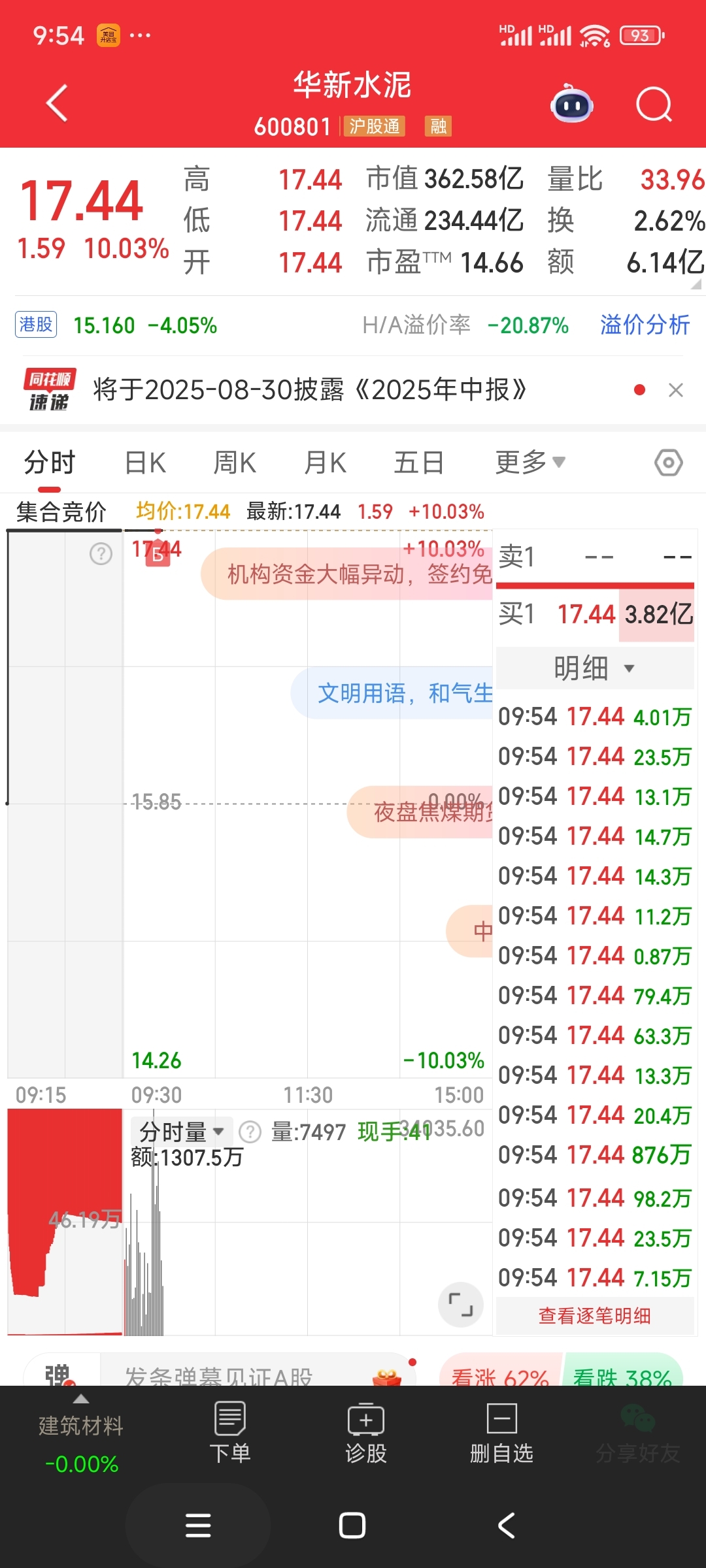Tap the stock name 华新水泥
Viewport: 706px width, 1568px height.
[x=352, y=85]
